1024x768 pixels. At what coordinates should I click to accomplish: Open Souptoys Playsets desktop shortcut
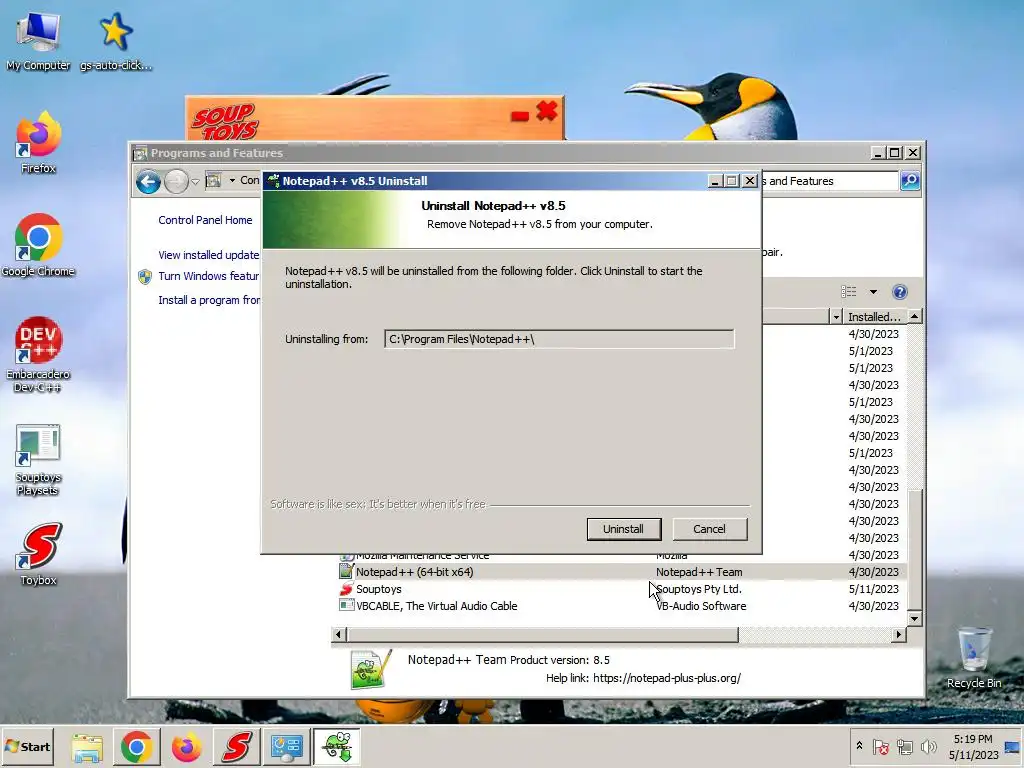38,460
